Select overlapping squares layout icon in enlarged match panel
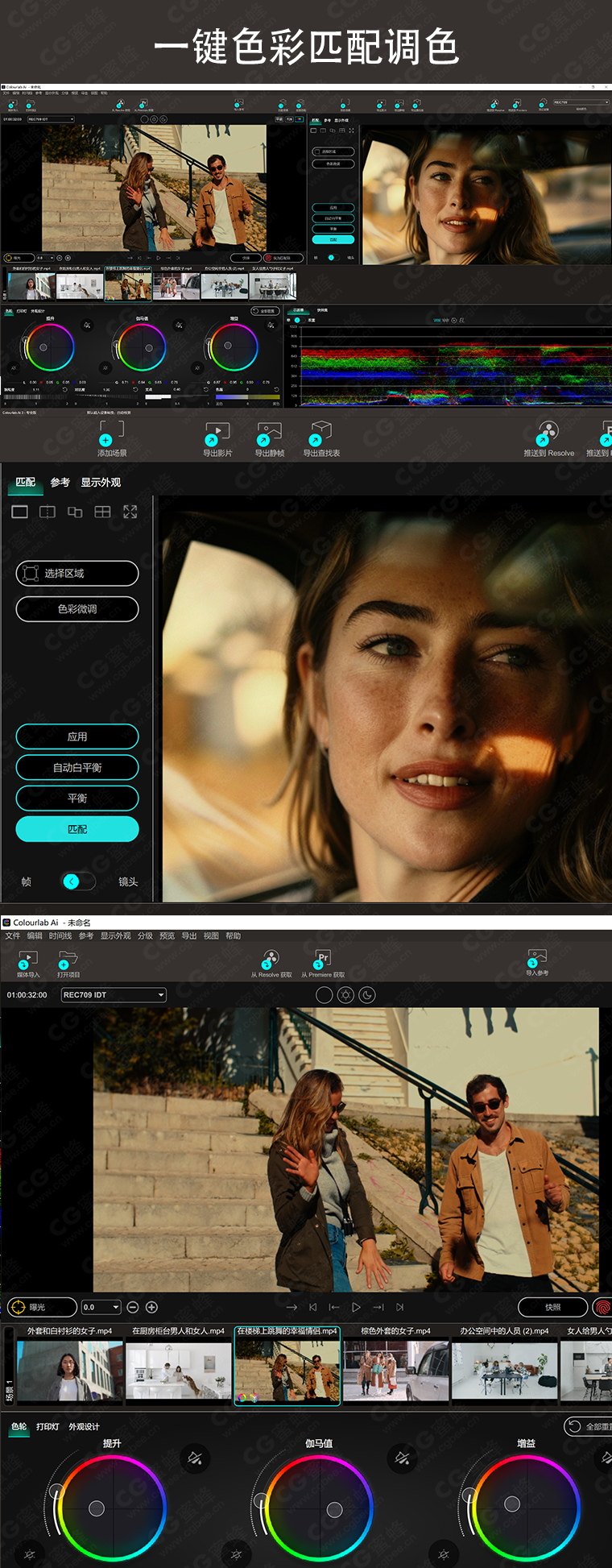612x1568 pixels. click(75, 512)
